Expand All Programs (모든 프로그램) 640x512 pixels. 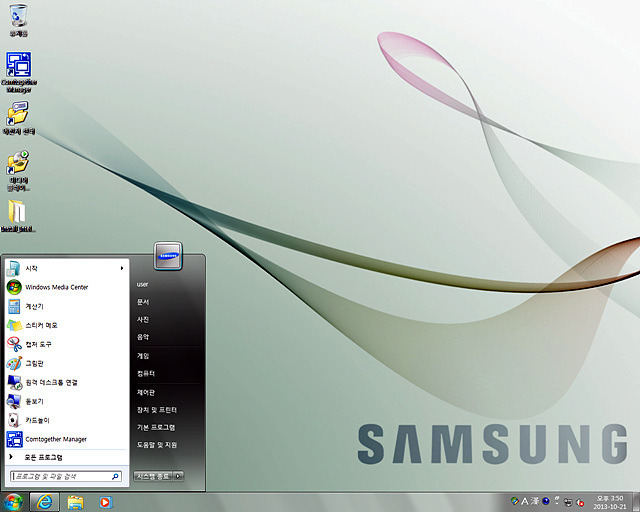(x=67, y=457)
